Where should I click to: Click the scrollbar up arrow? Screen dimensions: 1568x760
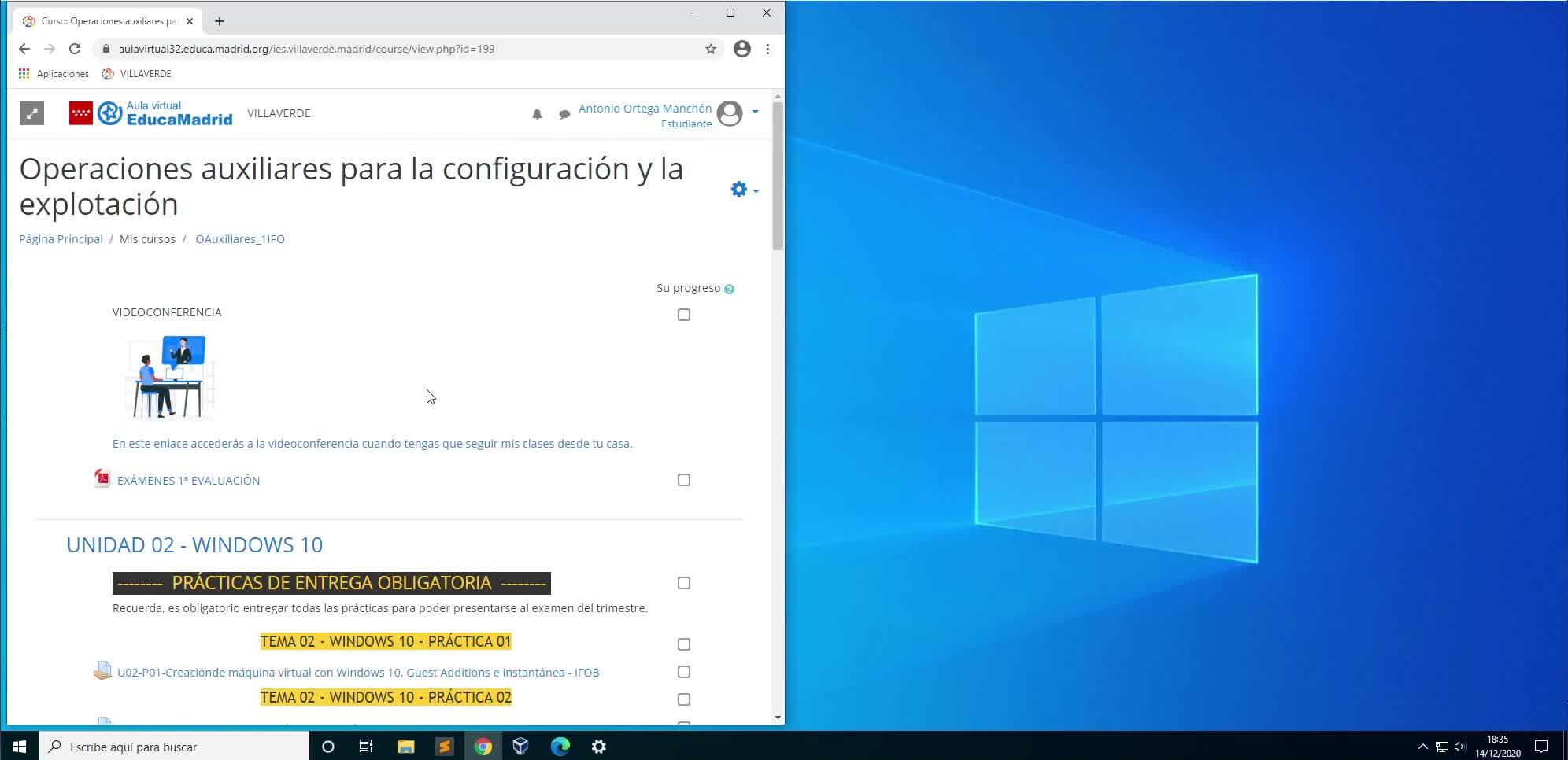pos(778,97)
